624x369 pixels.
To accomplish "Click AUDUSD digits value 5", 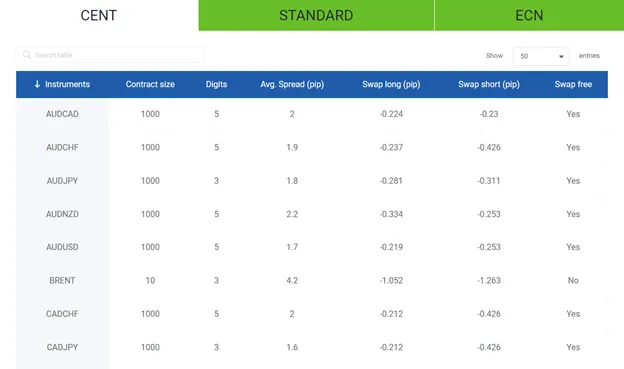I will [216, 247].
